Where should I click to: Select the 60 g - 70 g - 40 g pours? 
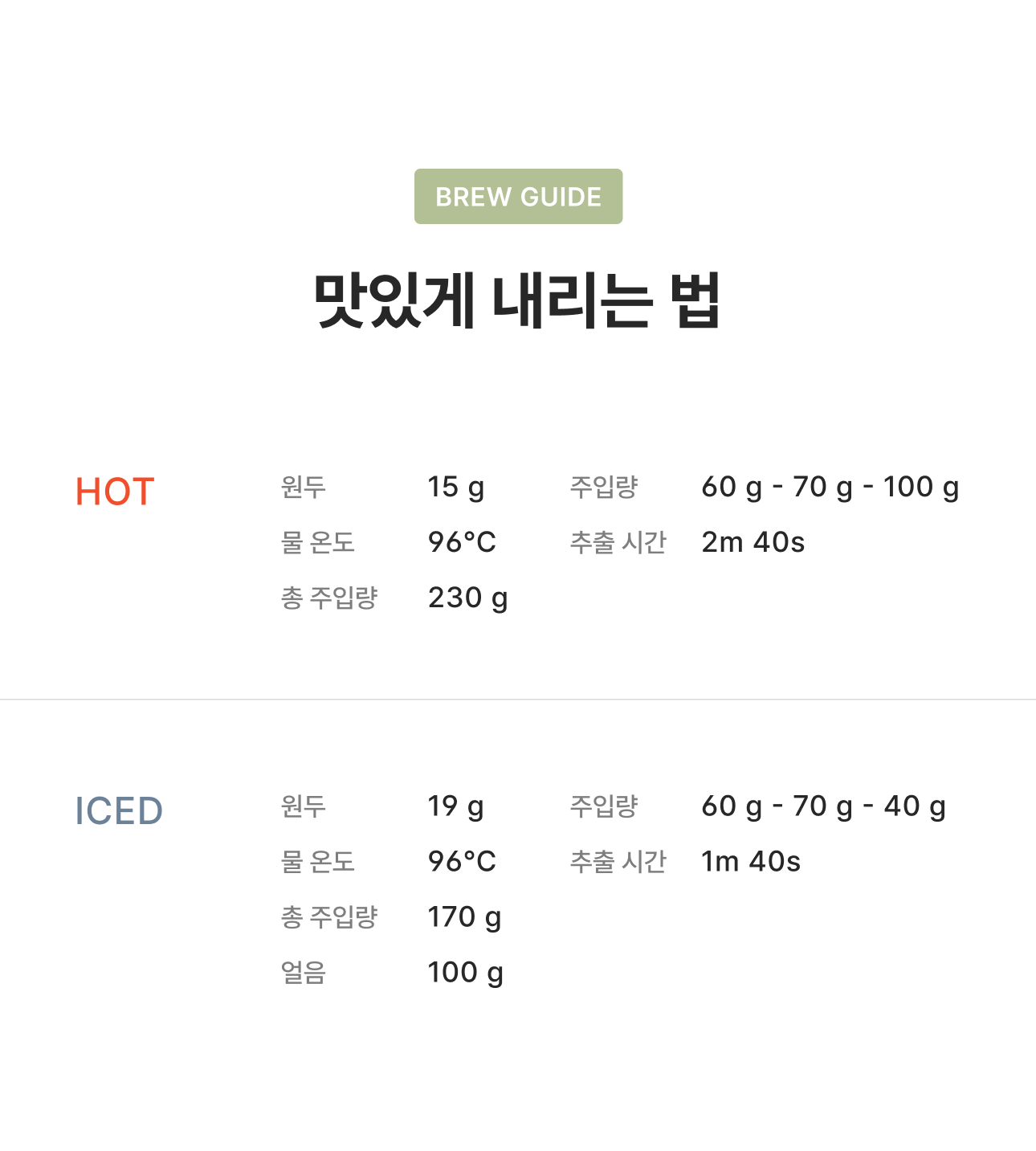pos(823,806)
